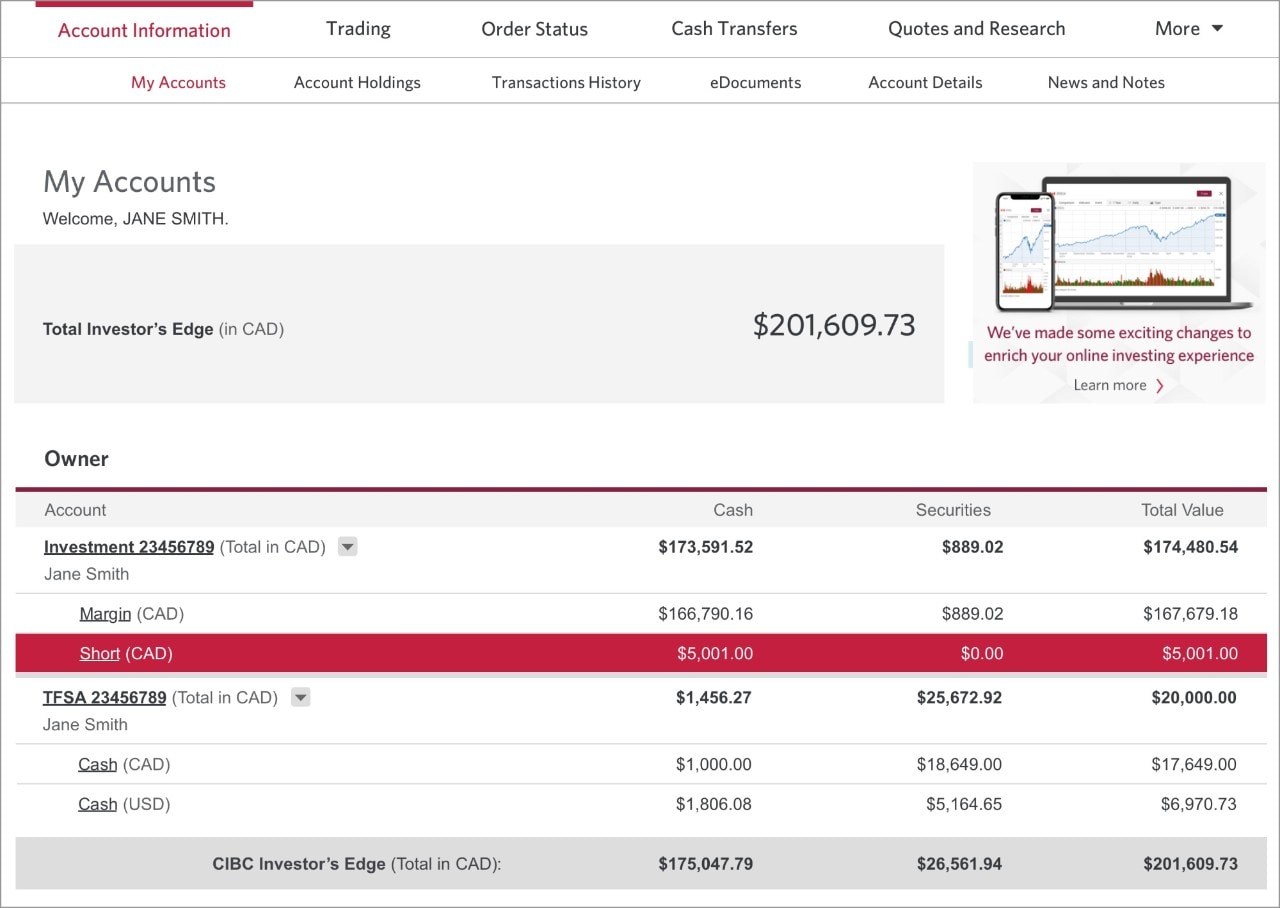This screenshot has width=1280, height=908.
Task: Click grand total cash $175,047.79
Action: click(x=706, y=864)
